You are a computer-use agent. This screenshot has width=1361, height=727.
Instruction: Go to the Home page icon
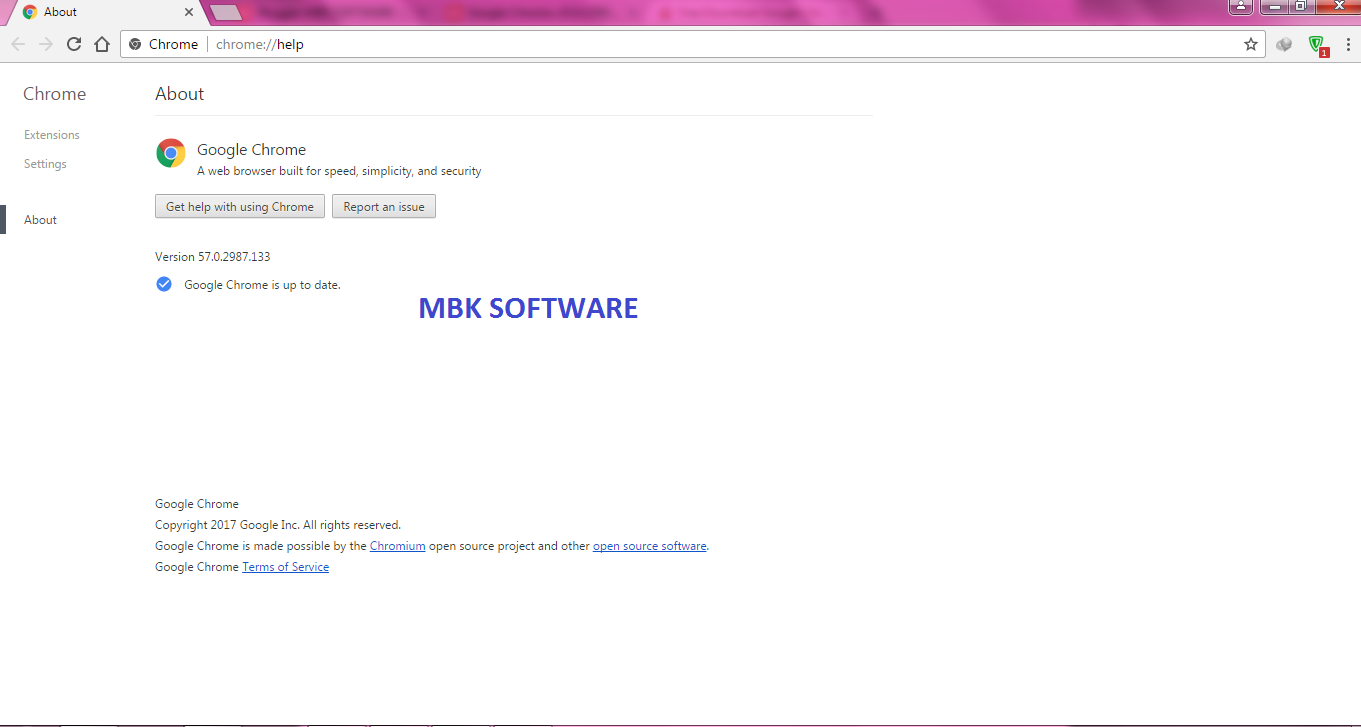click(x=102, y=44)
